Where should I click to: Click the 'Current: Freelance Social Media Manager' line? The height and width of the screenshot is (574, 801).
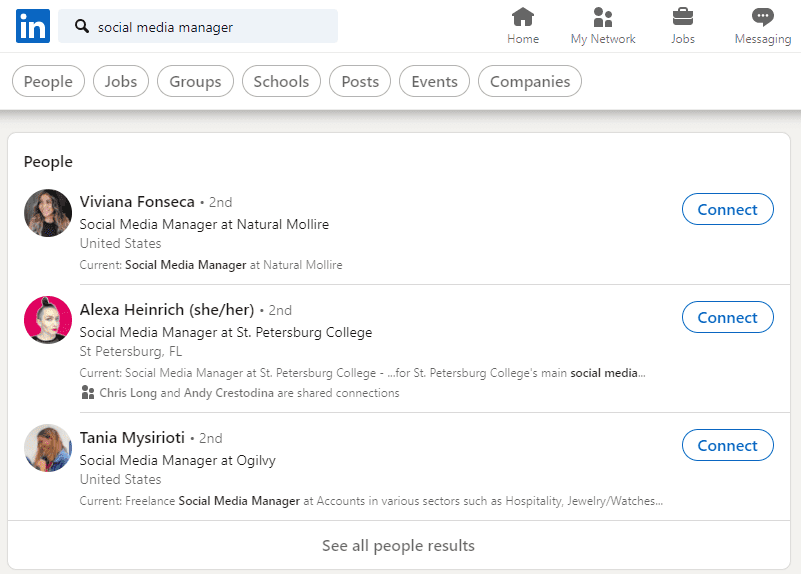[x=371, y=501]
